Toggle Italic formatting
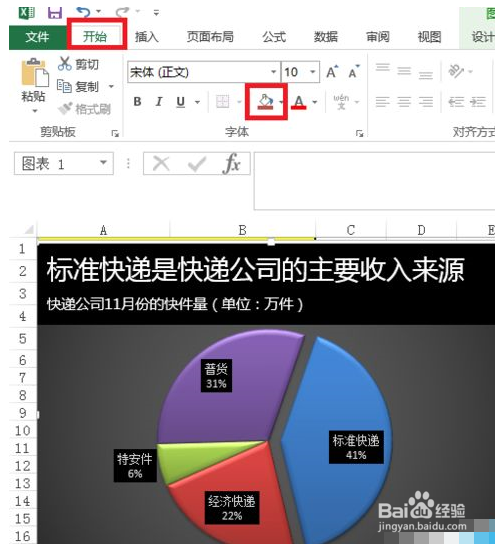The width and height of the screenshot is (495, 544). click(159, 102)
